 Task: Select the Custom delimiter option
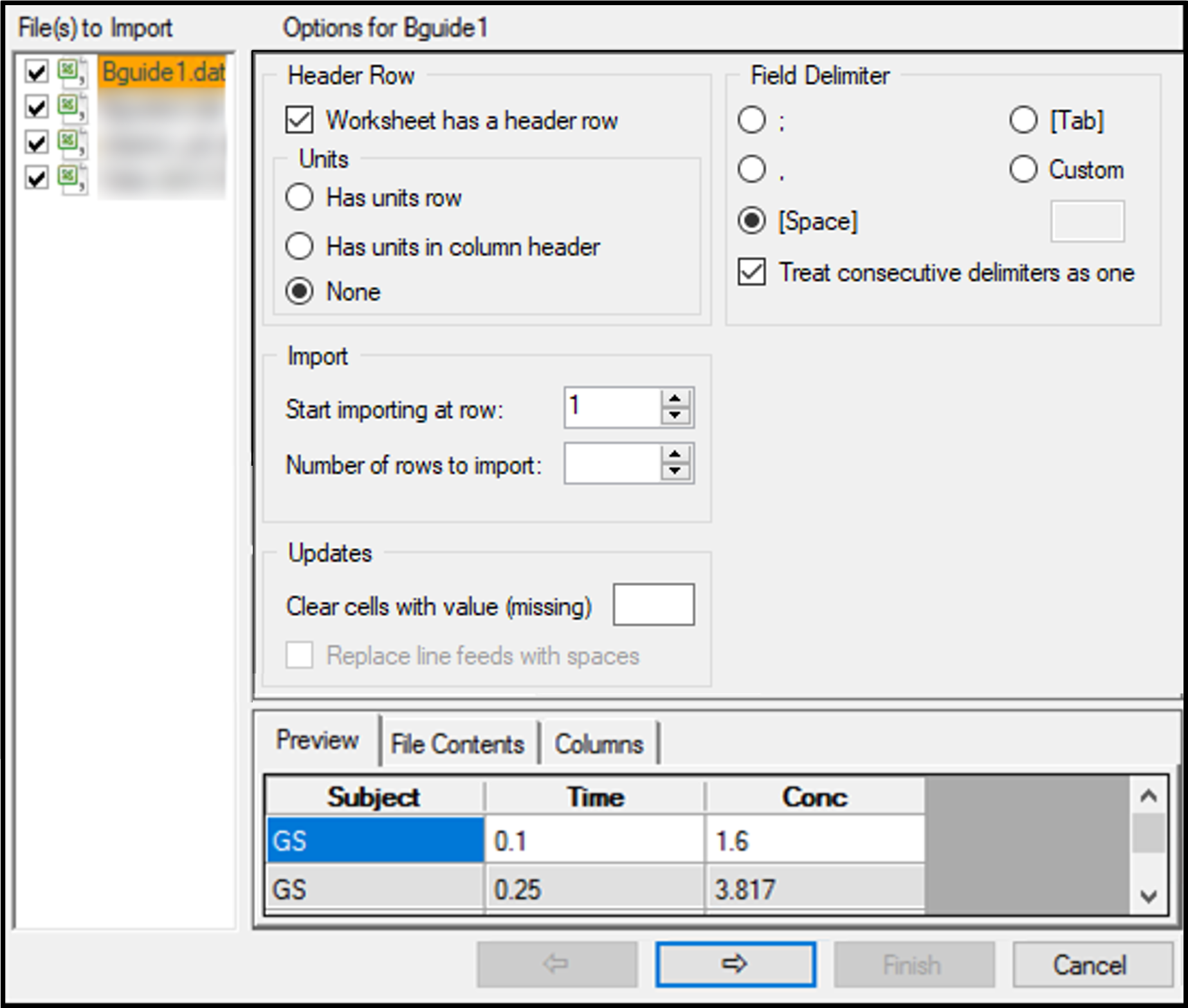[x=1023, y=169]
